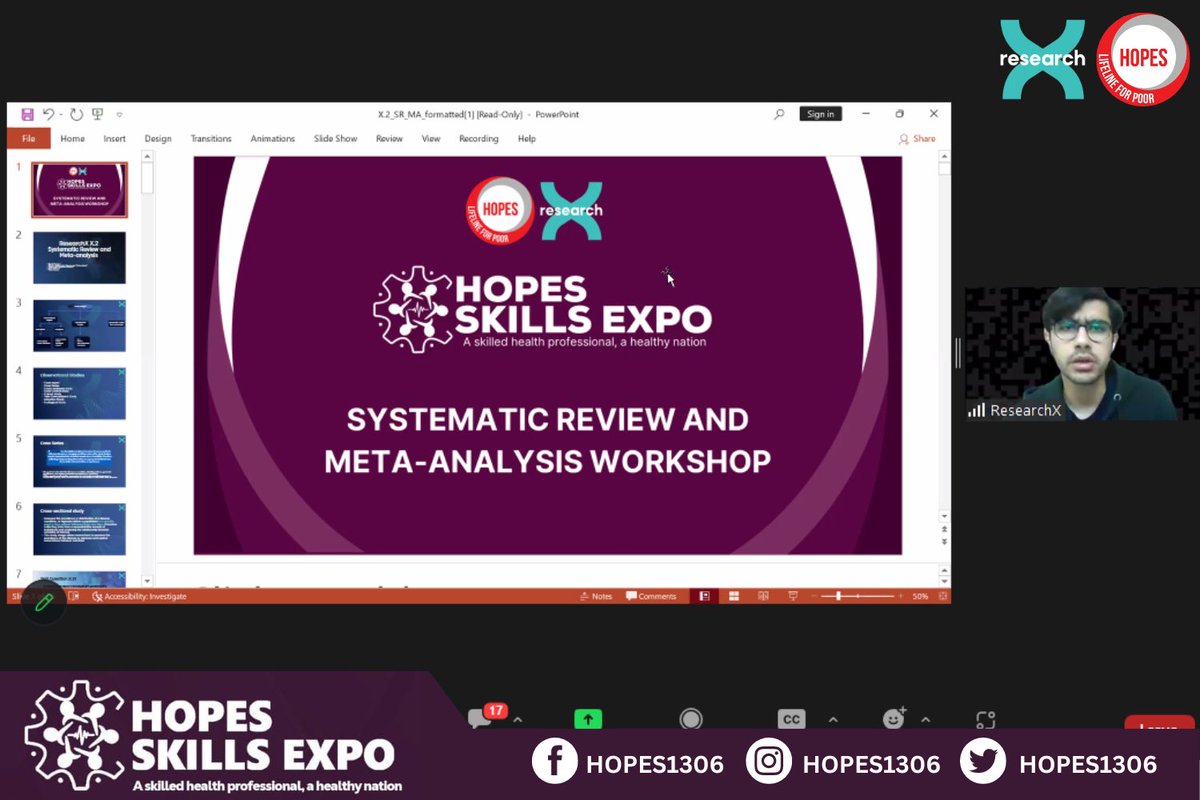Click the Zoom Record circle icon
Screen dimensions: 1200x800
click(691, 719)
